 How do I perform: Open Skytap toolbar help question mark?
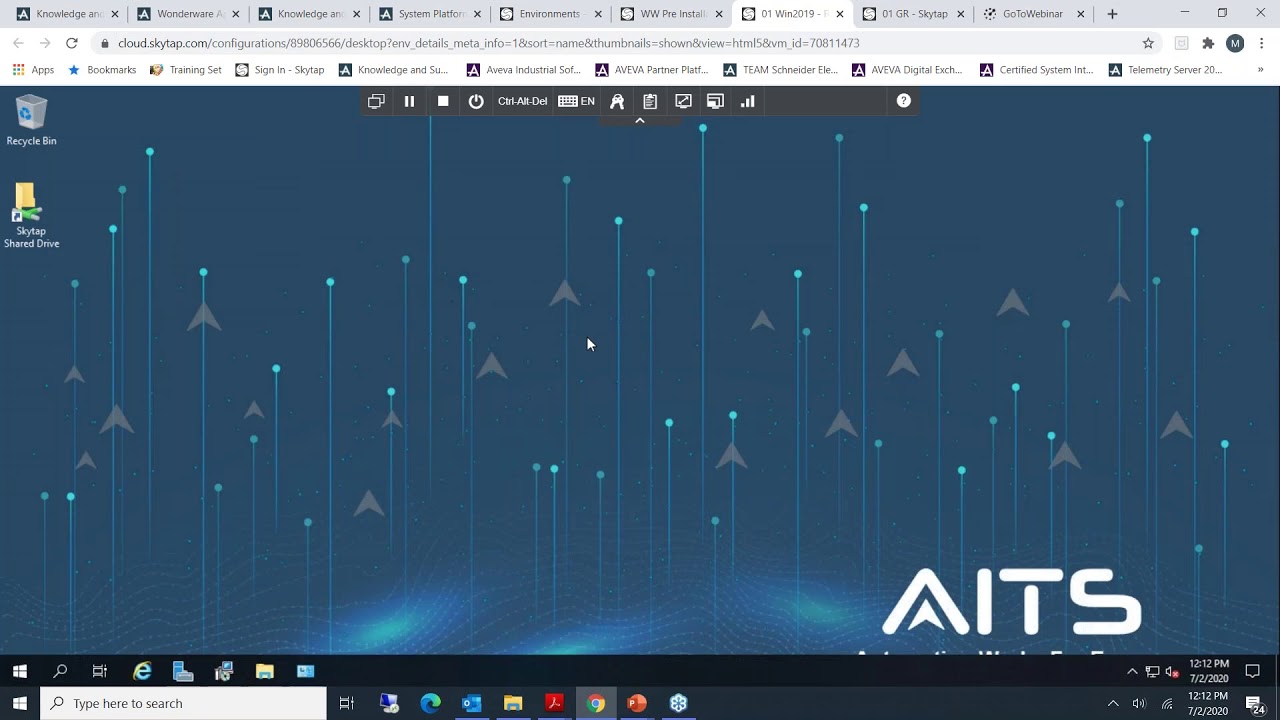coord(903,101)
